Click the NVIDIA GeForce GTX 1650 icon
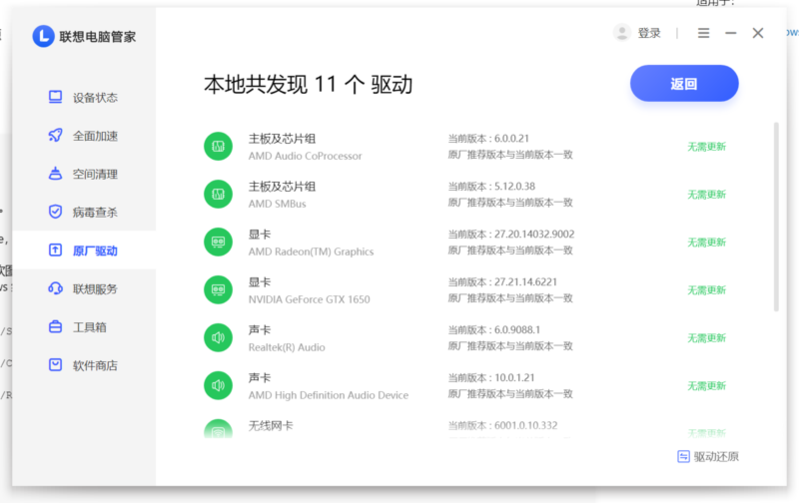The height and width of the screenshot is (503, 799). (x=217, y=290)
